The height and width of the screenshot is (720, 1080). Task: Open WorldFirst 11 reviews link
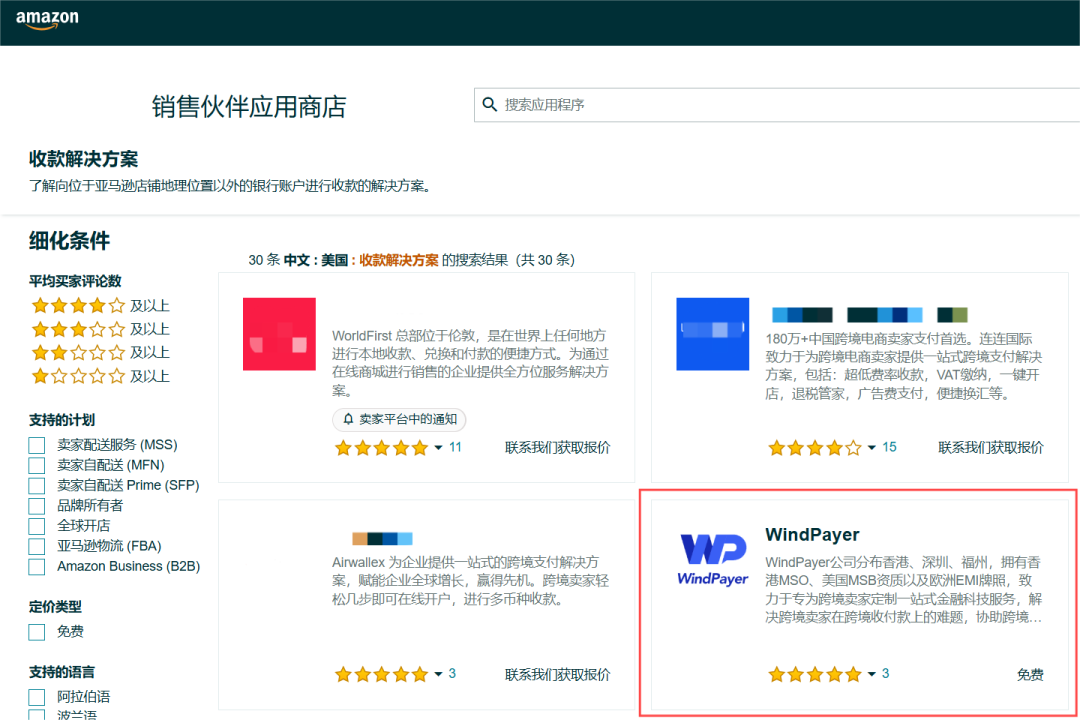click(x=455, y=447)
